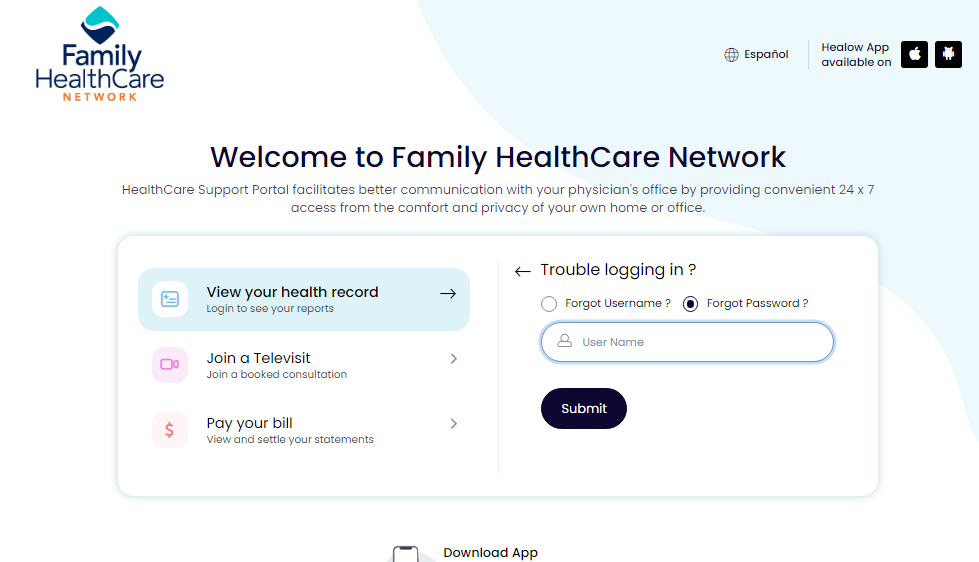Click the Forgot Username ? label
The width and height of the screenshot is (979, 562).
coord(617,303)
